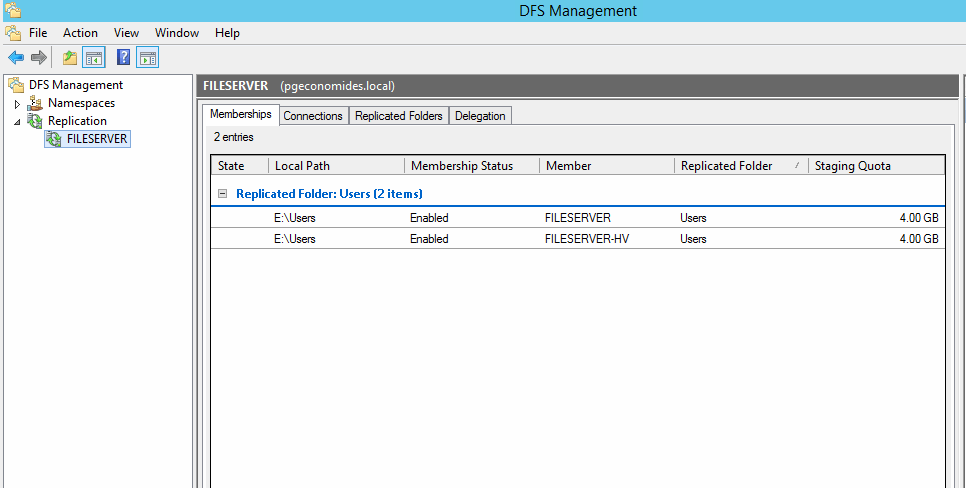Open the View menu
The height and width of the screenshot is (488, 966).
[x=126, y=33]
